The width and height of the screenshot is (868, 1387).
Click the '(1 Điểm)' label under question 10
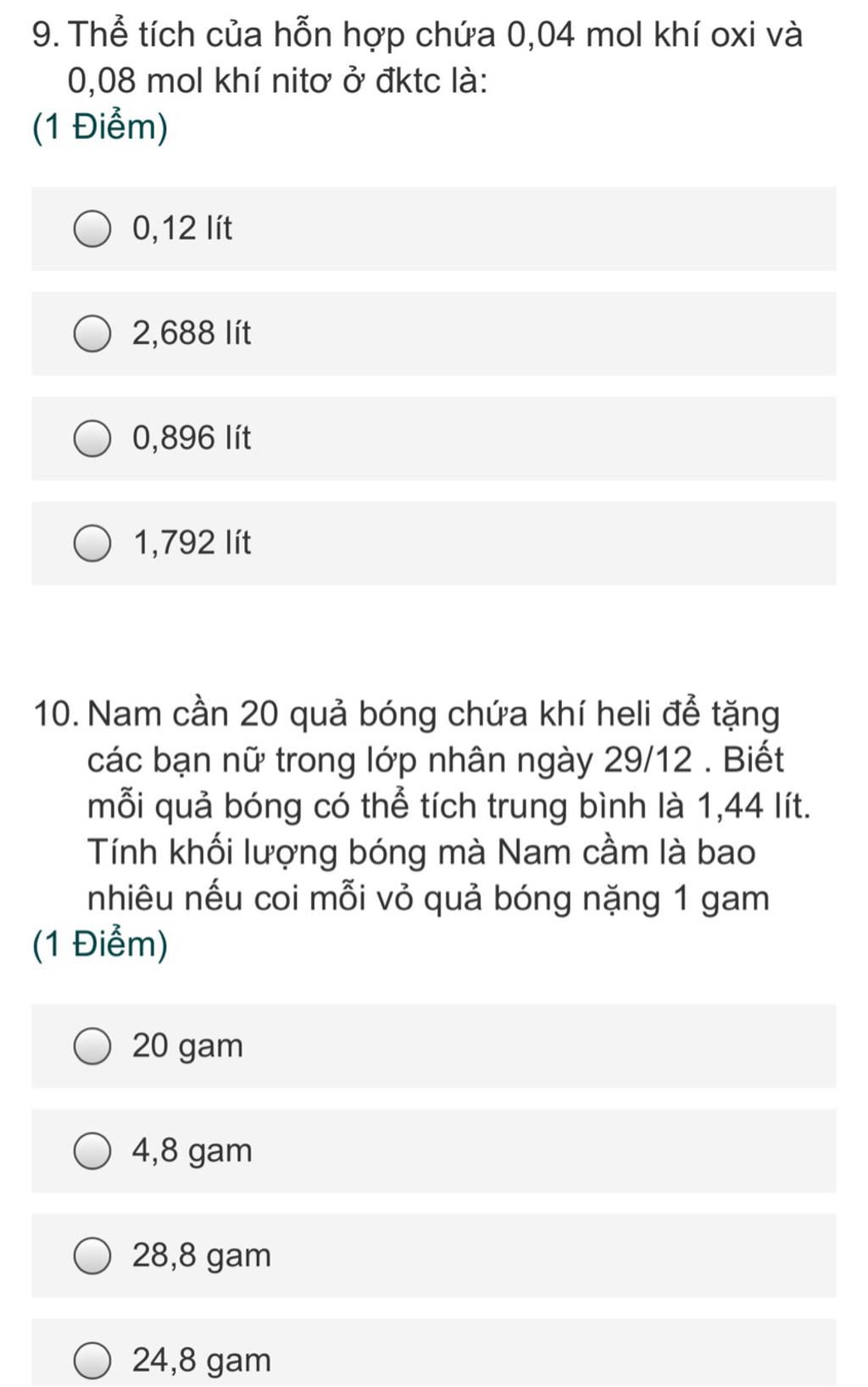click(100, 945)
